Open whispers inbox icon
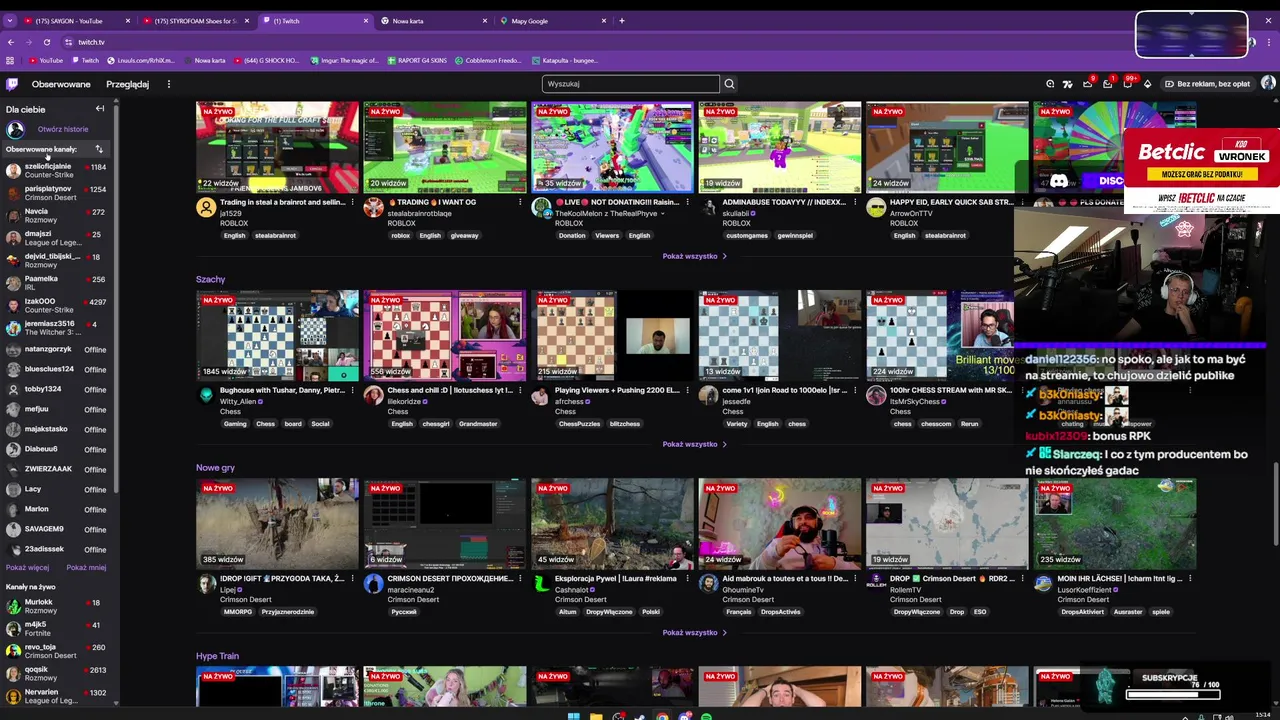The image size is (1280, 720). pyautogui.click(x=1107, y=84)
